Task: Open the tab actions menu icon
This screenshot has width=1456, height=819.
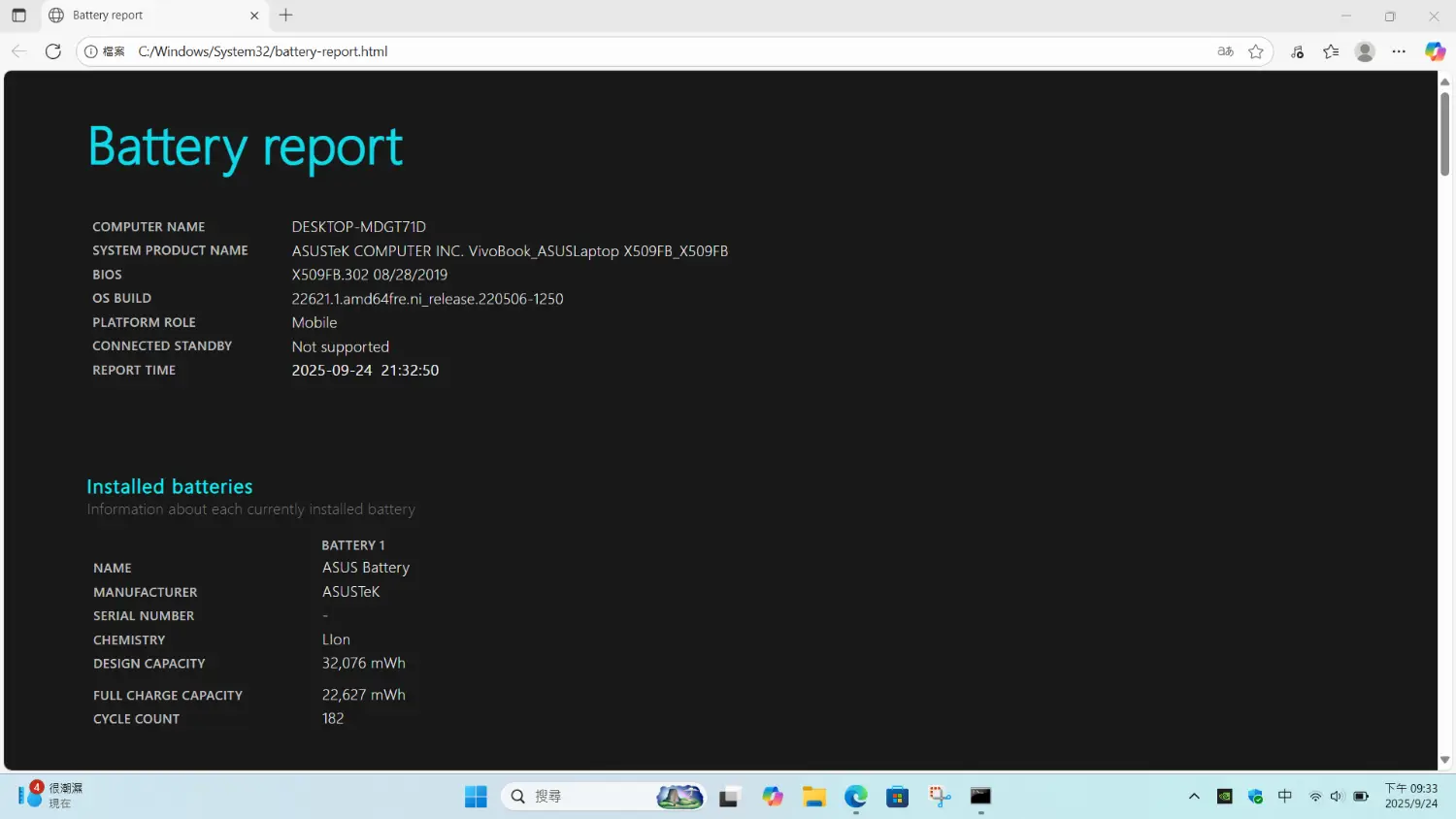Action: [x=18, y=16]
